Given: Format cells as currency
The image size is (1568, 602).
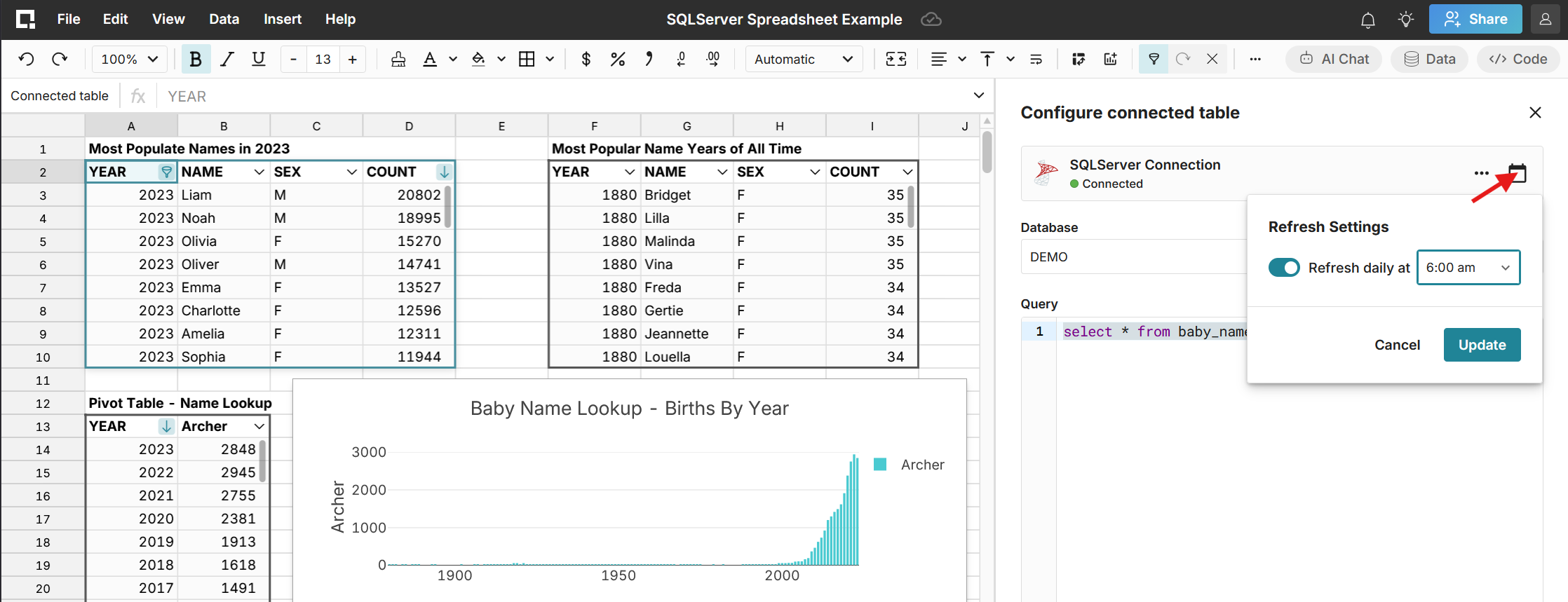Looking at the screenshot, I should point(586,60).
